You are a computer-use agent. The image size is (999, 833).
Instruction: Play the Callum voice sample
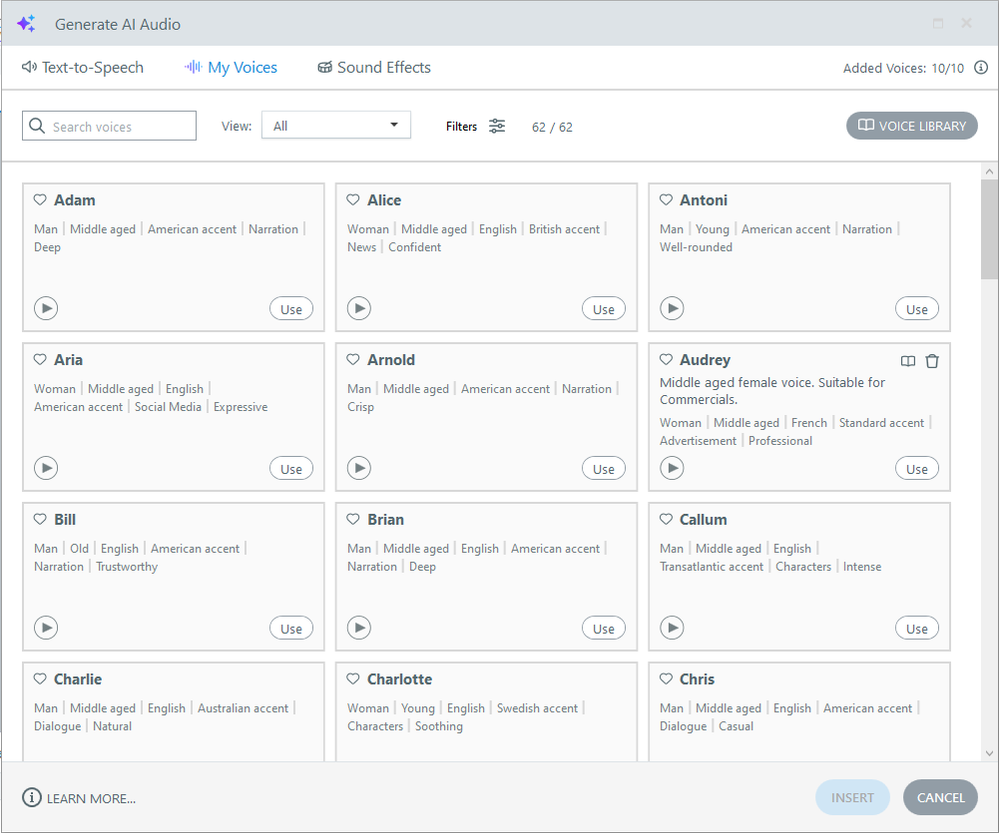click(672, 628)
